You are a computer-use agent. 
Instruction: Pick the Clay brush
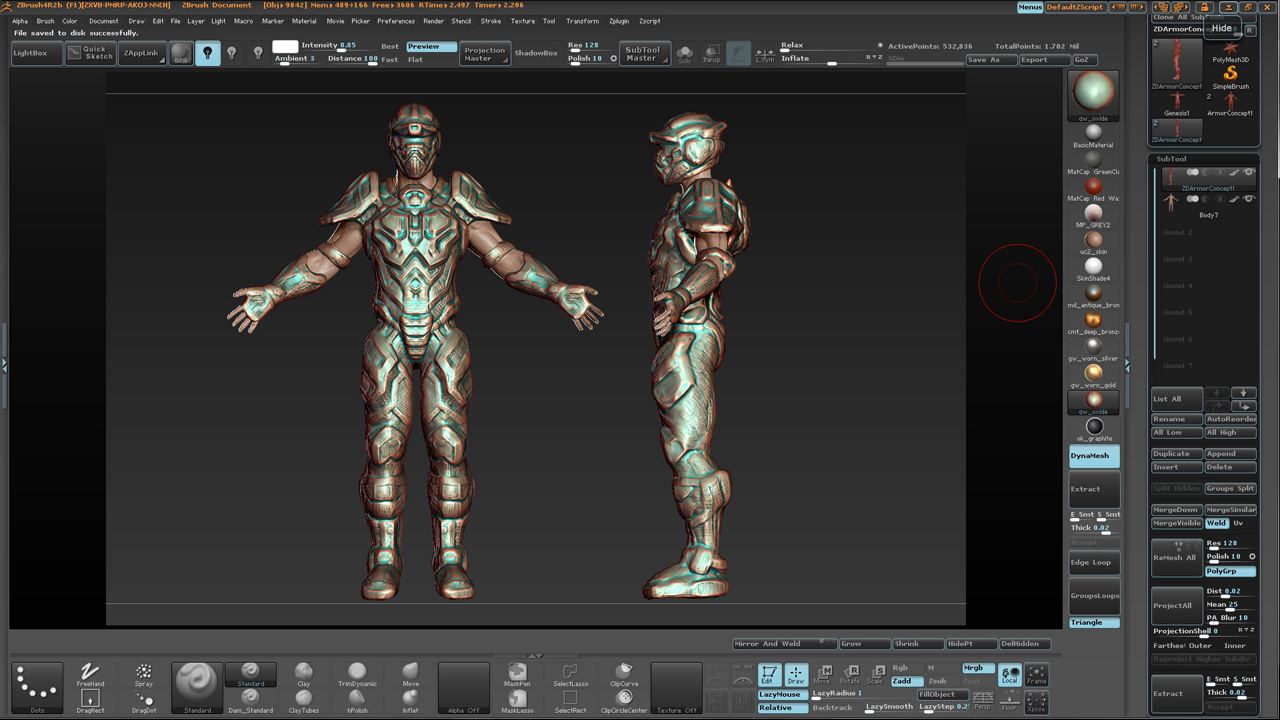point(303,674)
